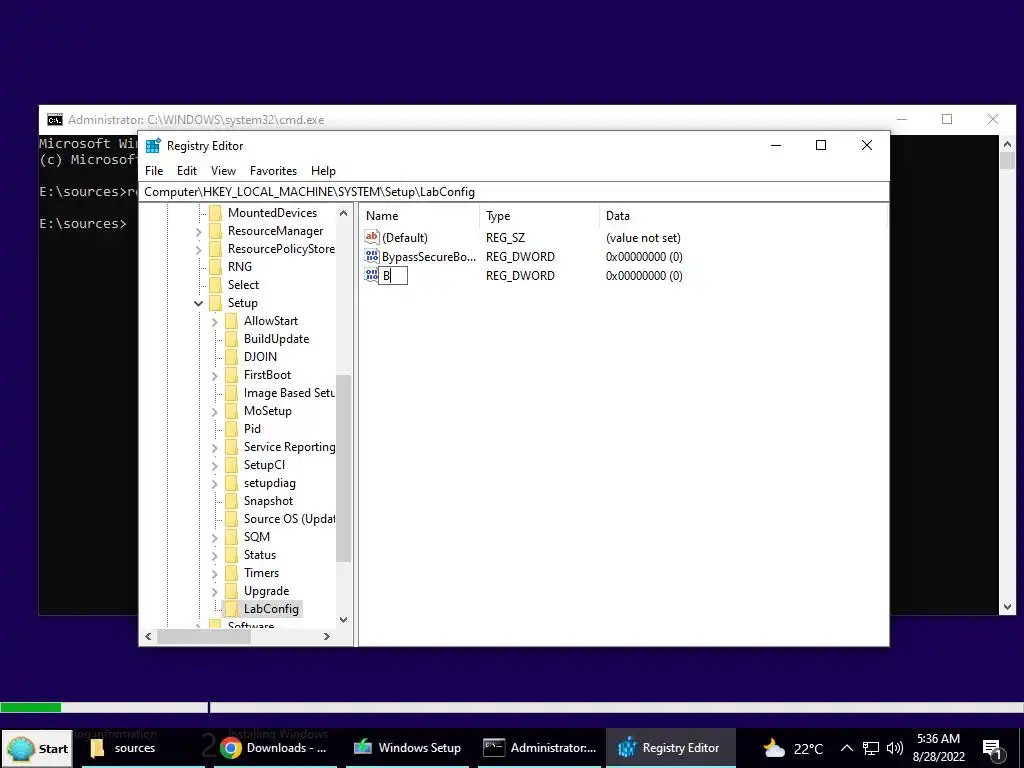The image size is (1024, 768).
Task: Expand the Upgrade key
Action: click(x=215, y=592)
